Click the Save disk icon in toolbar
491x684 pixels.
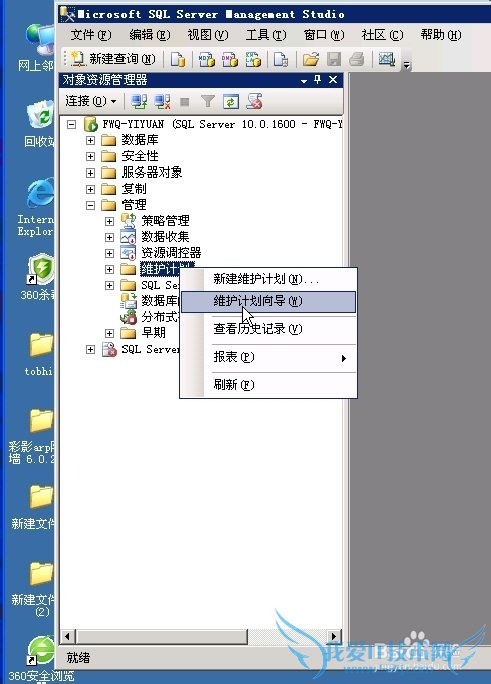coord(334,59)
